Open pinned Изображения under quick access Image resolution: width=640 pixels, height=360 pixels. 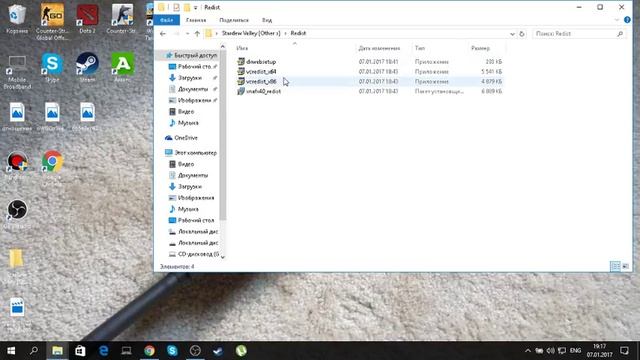click(x=194, y=100)
